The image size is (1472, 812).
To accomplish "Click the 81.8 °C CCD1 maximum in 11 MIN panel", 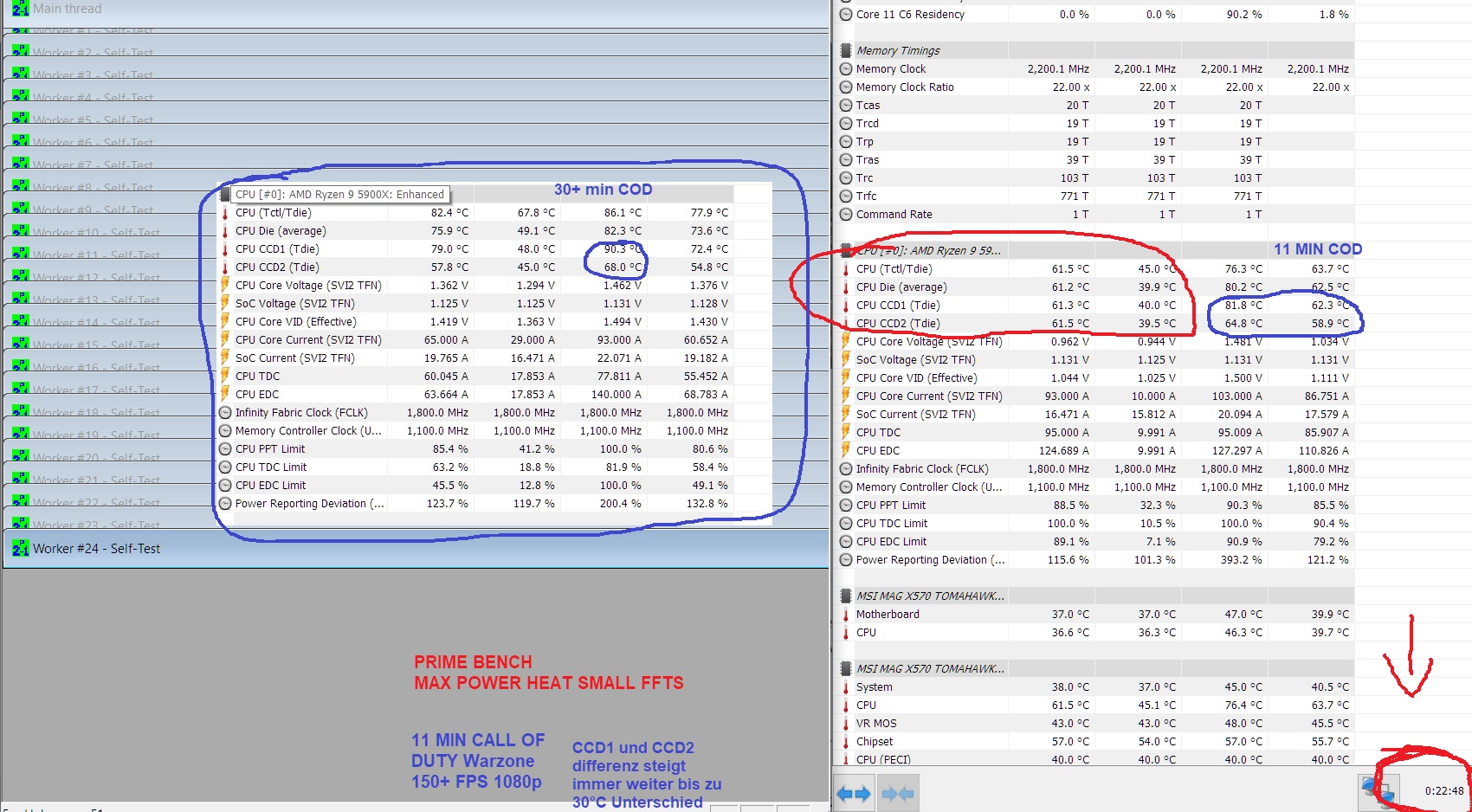I will 1243,305.
